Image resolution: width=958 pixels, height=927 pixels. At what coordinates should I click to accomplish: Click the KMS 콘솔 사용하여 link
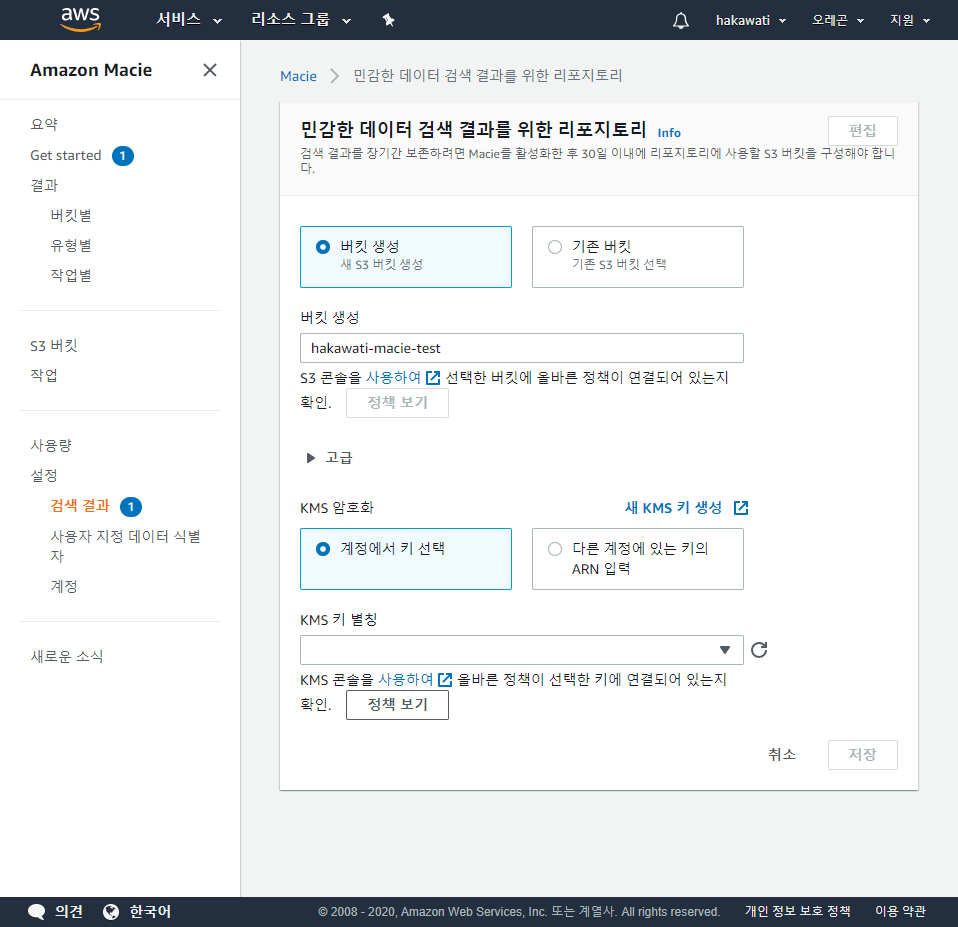click(406, 680)
